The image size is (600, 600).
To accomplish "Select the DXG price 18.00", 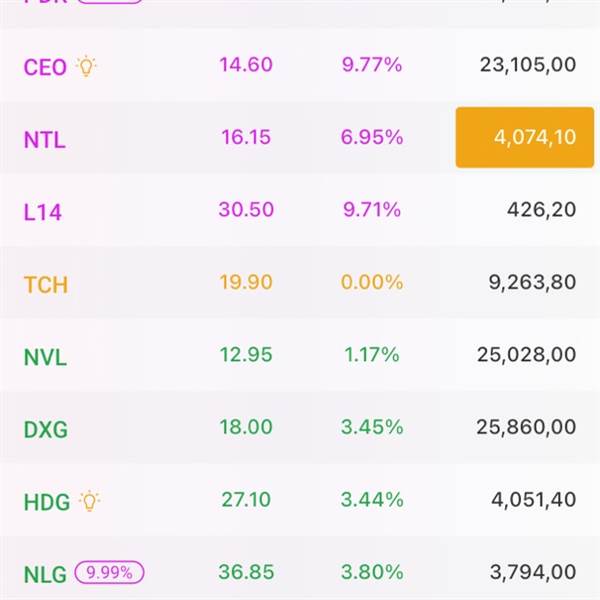I will [246, 427].
